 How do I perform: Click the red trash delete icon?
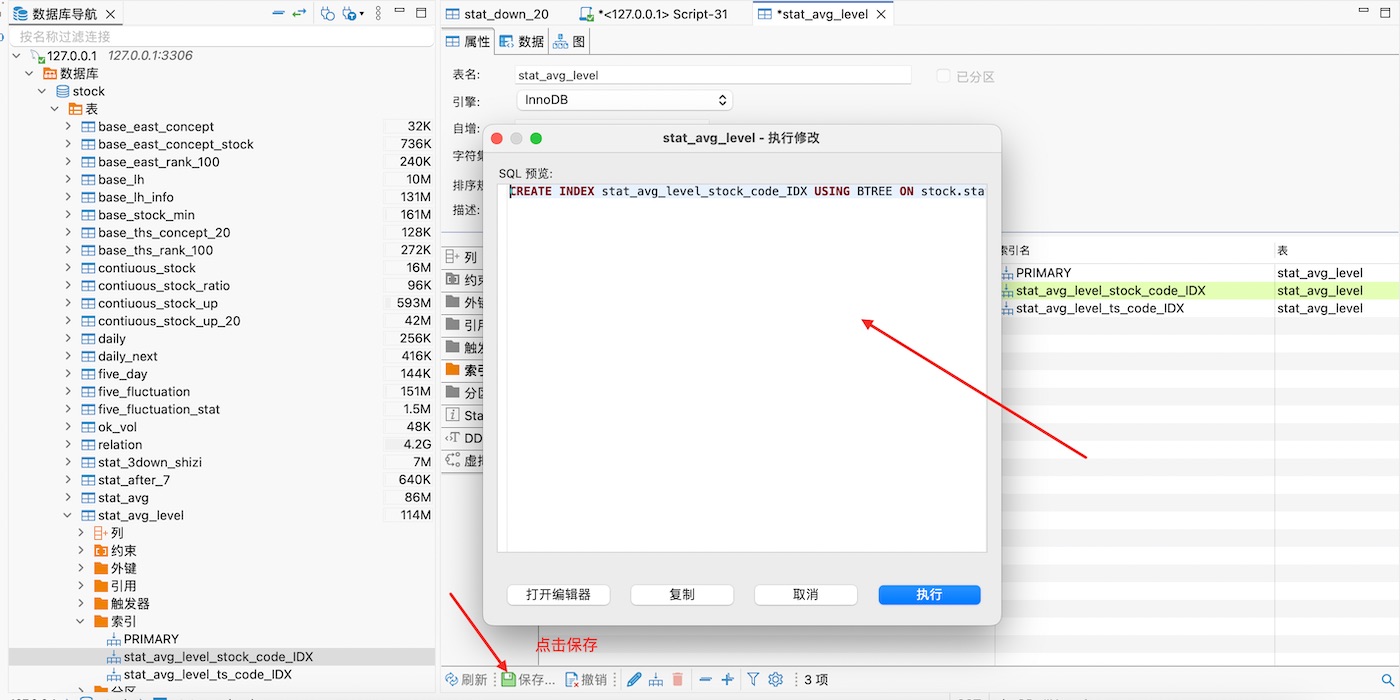[x=678, y=680]
